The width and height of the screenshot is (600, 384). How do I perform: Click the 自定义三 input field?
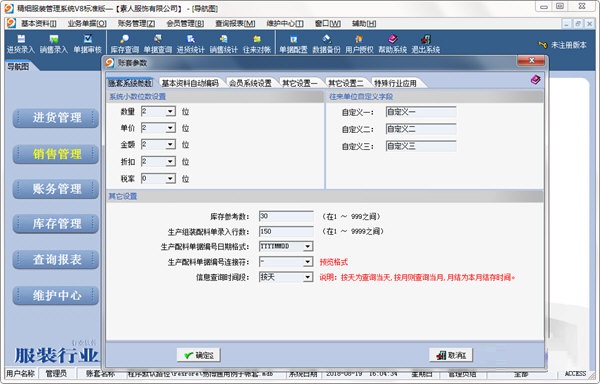coord(421,146)
